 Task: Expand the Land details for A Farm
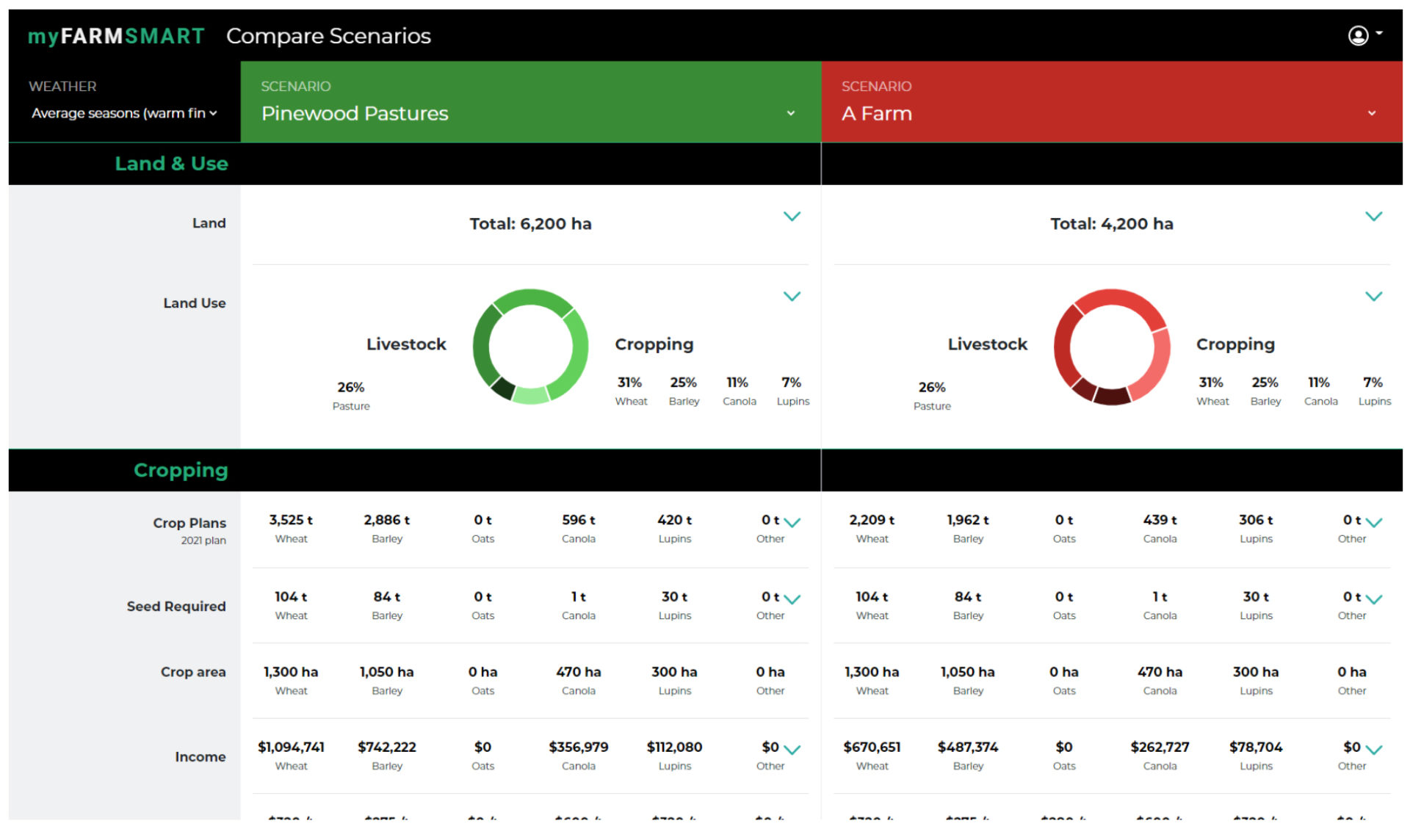[1373, 217]
